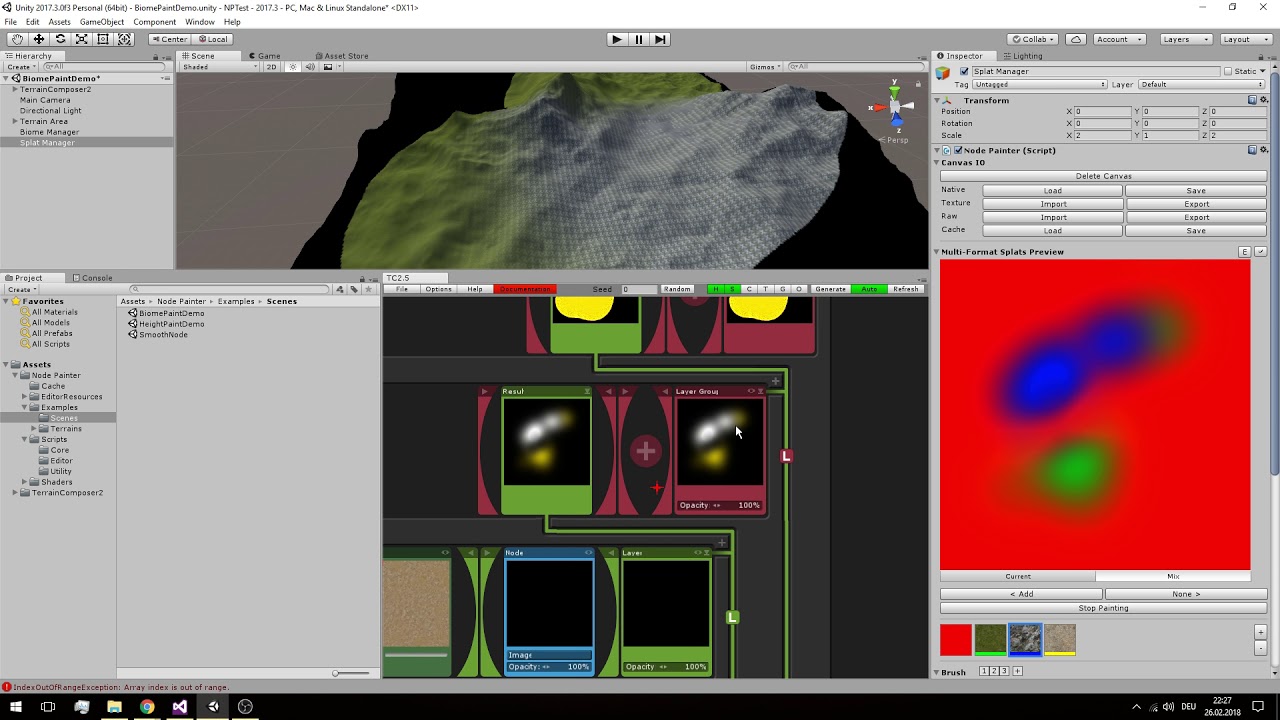Expand the Terrain Area hierarchy item

tap(15, 121)
